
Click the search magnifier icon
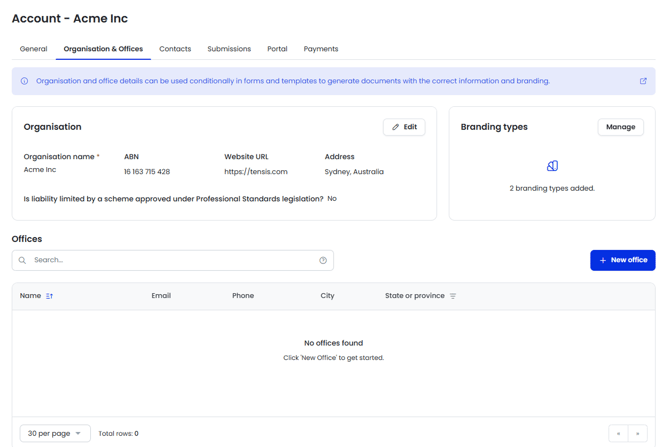[x=23, y=260]
